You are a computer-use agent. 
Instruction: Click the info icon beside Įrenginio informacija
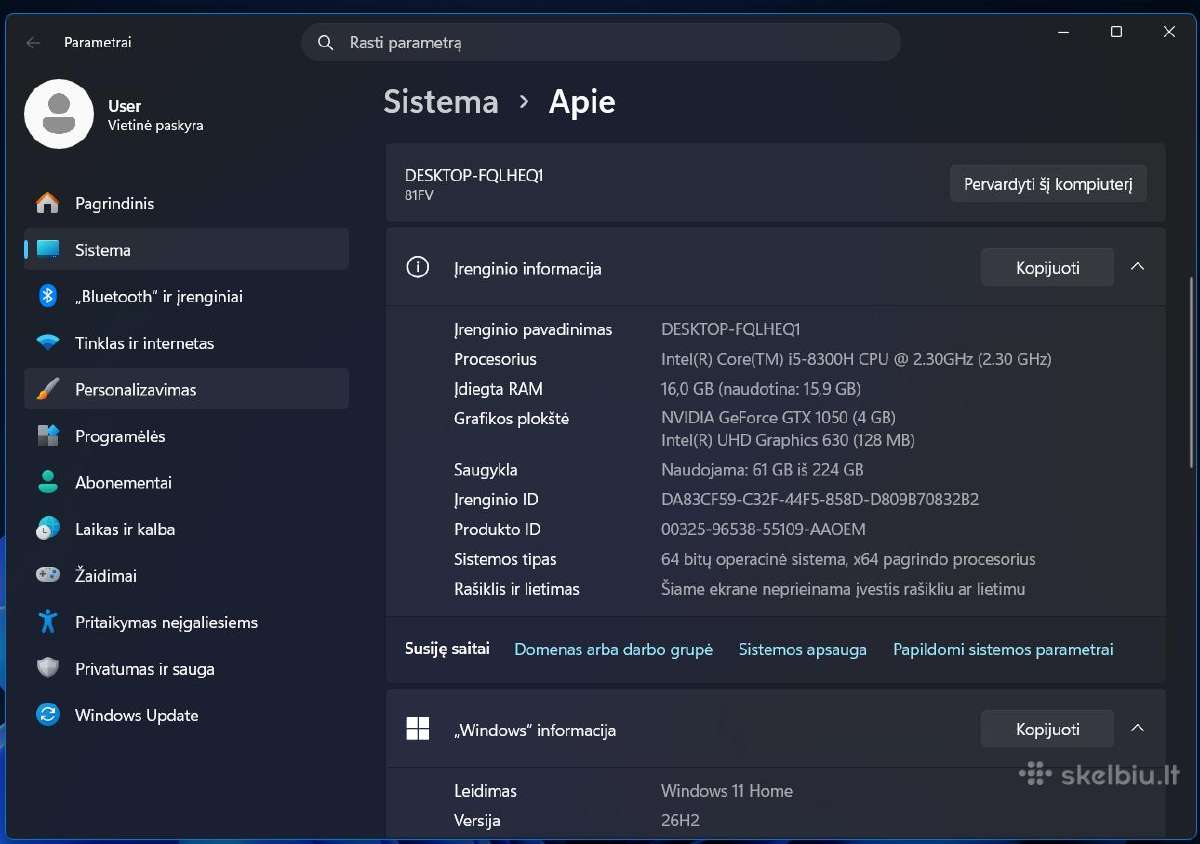[417, 268]
